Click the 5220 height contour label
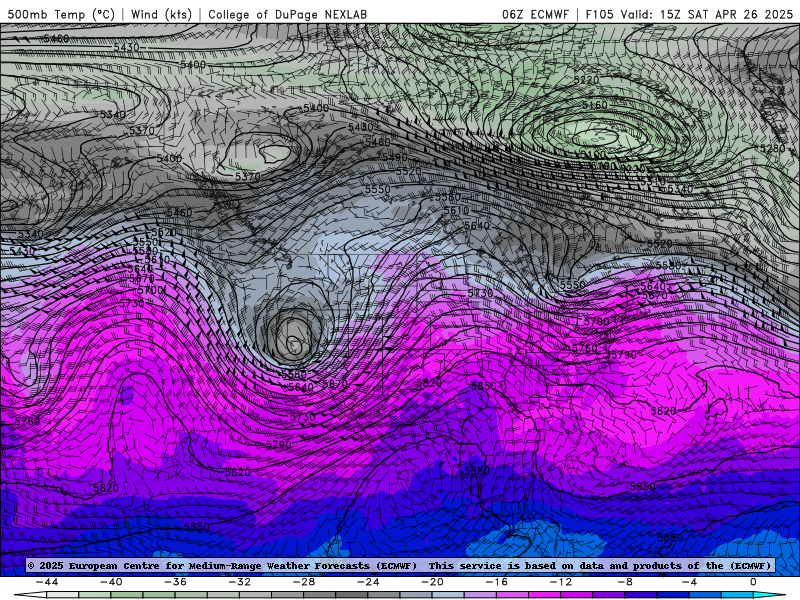 click(x=586, y=80)
